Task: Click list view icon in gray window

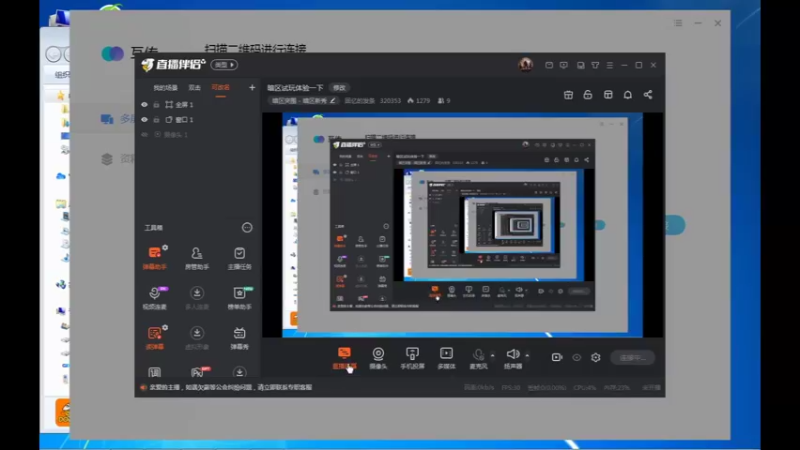Action: click(678, 23)
